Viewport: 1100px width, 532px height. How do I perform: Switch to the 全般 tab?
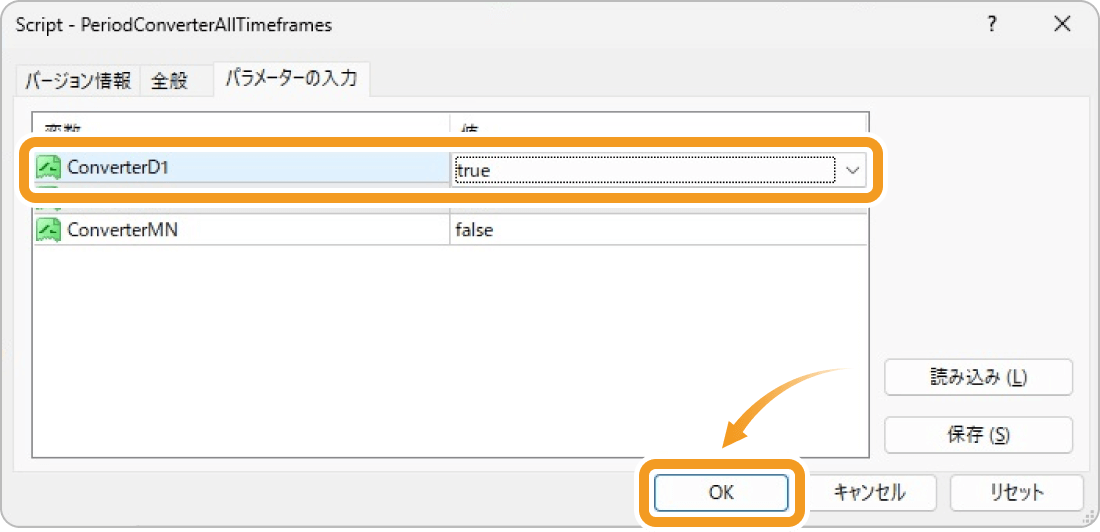click(x=170, y=81)
